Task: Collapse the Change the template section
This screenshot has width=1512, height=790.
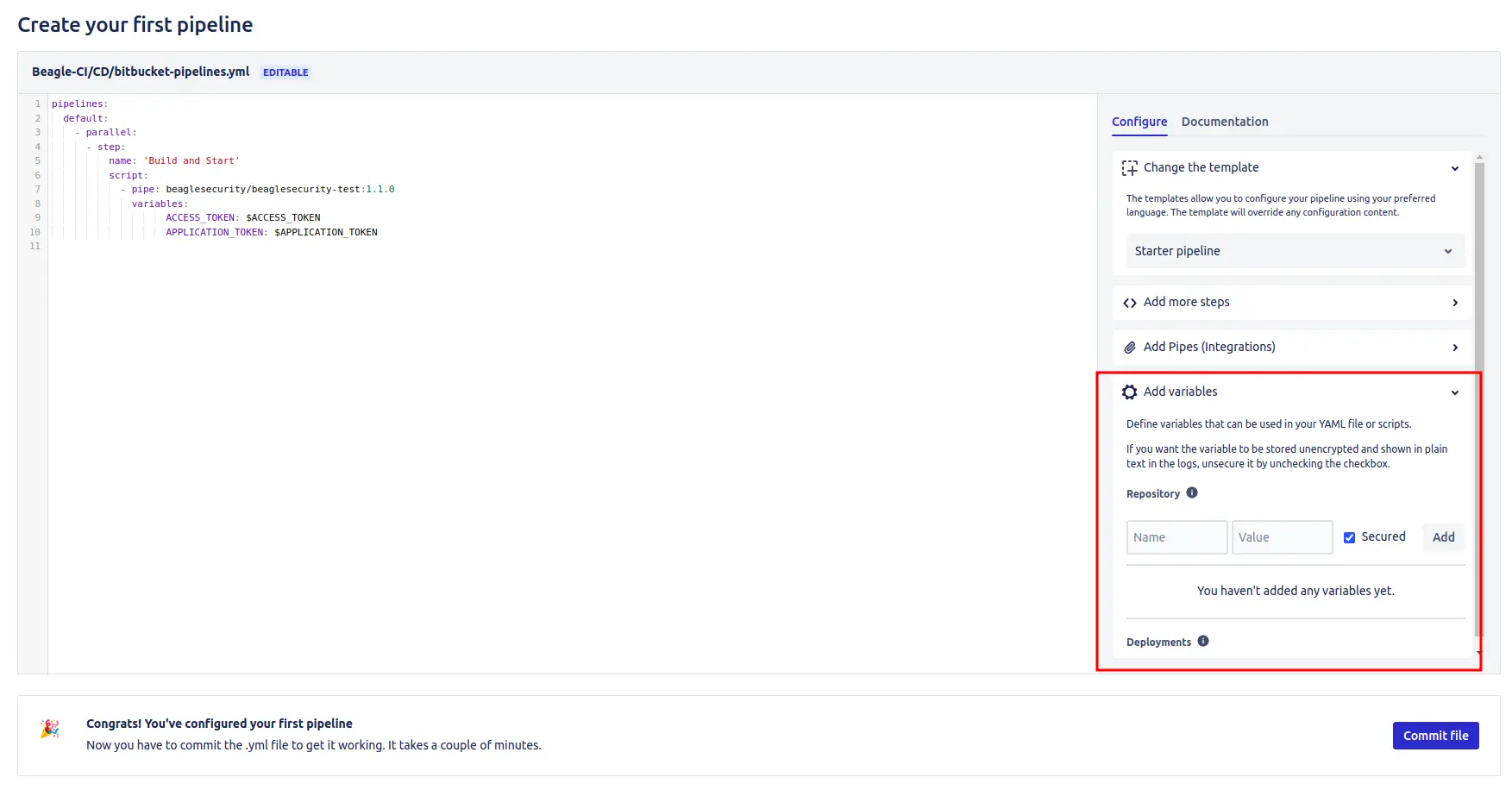Action: click(x=1454, y=169)
